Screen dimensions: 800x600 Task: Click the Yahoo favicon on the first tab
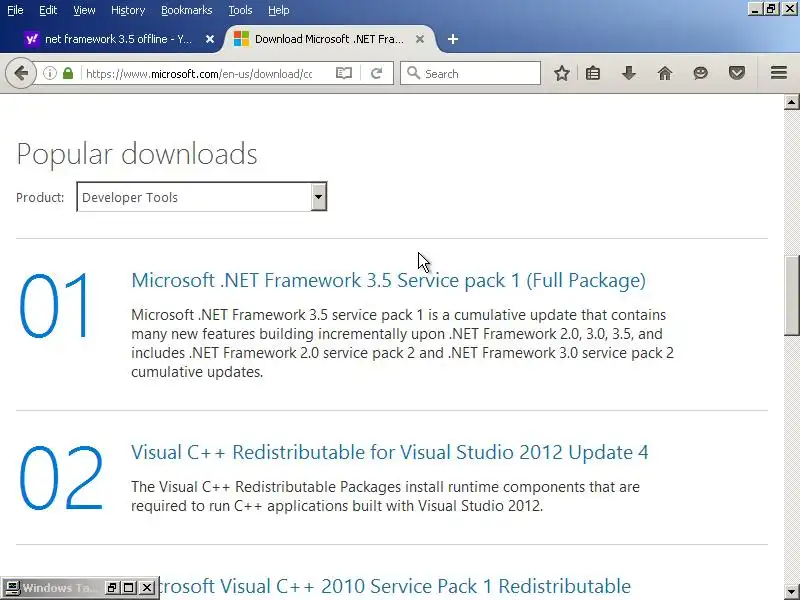tap(32, 39)
